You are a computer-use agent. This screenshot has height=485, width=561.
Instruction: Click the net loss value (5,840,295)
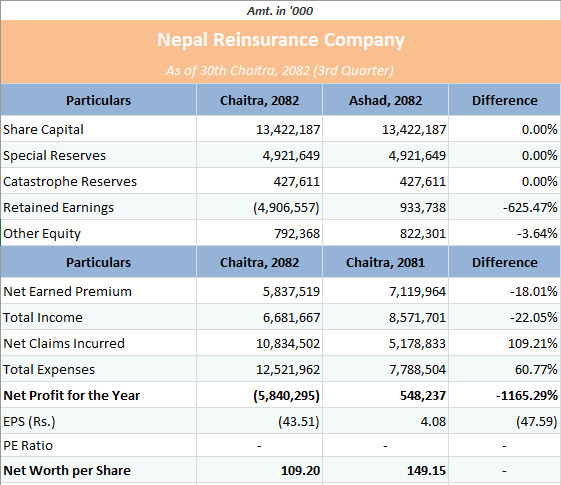point(286,396)
